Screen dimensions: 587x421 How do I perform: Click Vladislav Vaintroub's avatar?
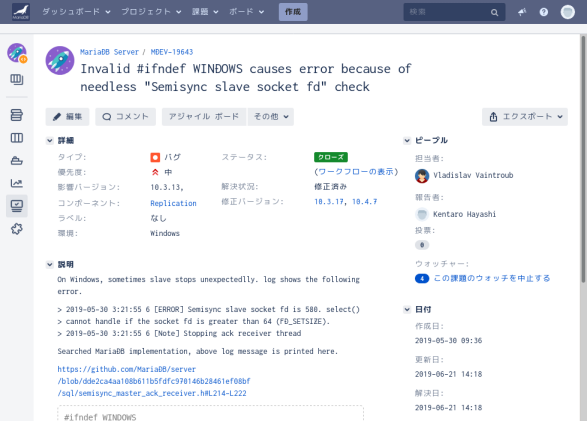pyautogui.click(x=422, y=176)
